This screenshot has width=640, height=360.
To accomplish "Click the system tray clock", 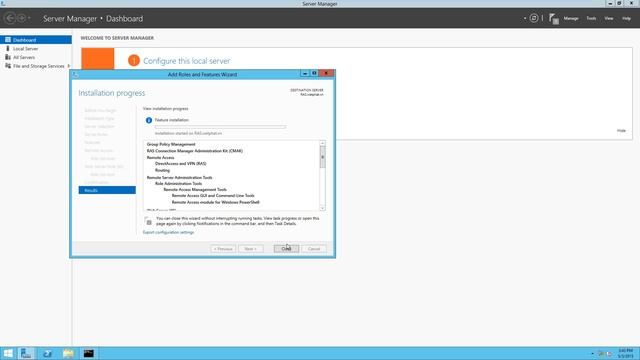I will (625, 353).
